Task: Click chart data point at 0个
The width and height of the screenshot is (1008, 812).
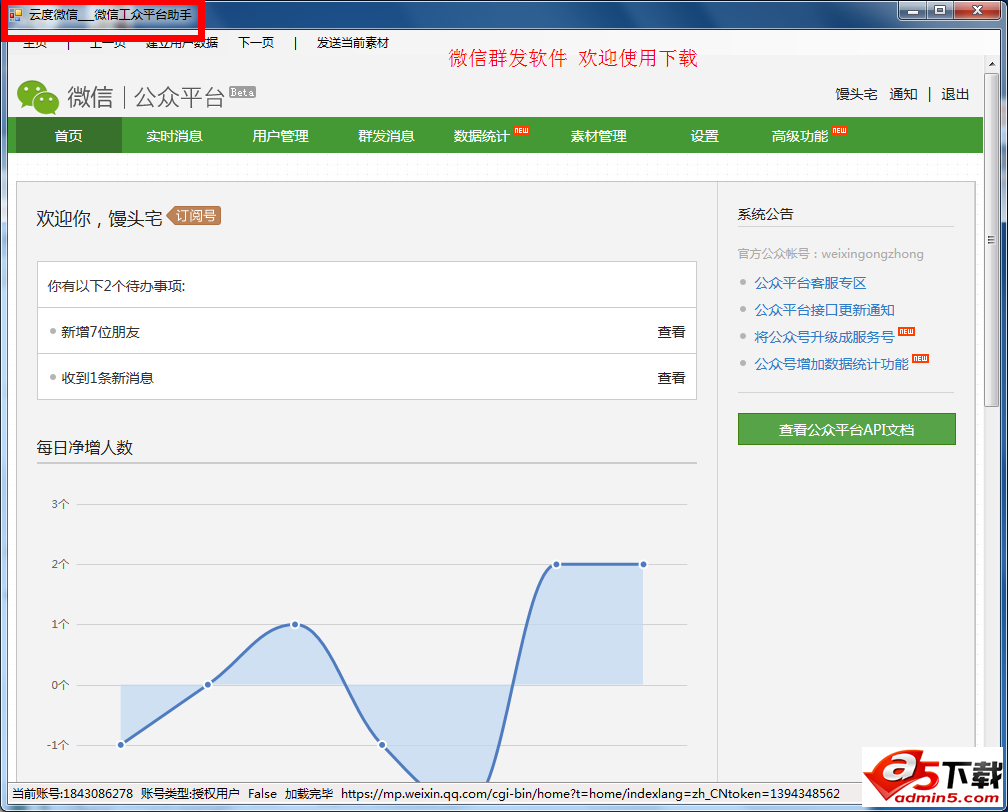Action: click(208, 685)
